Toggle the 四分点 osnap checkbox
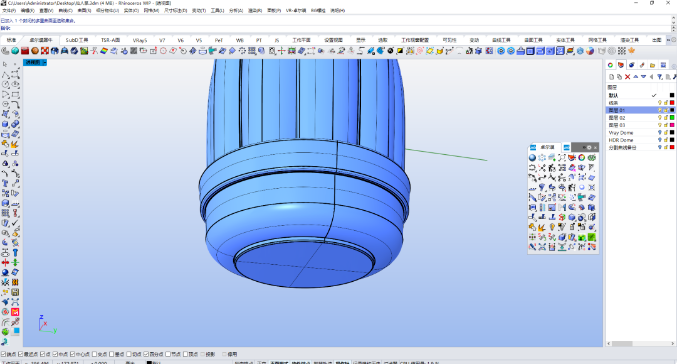Viewport: 678px width, 364px height. coord(146,354)
